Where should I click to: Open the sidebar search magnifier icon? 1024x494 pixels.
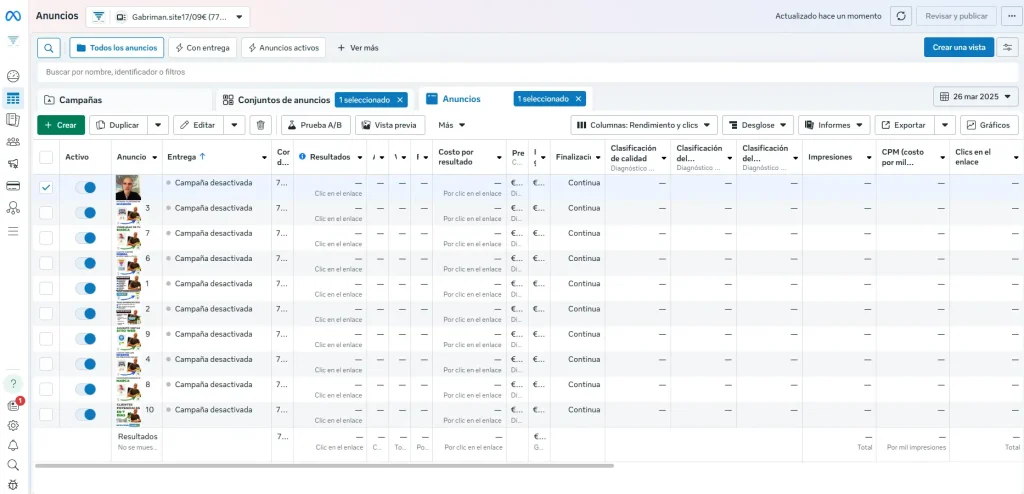(x=13, y=465)
